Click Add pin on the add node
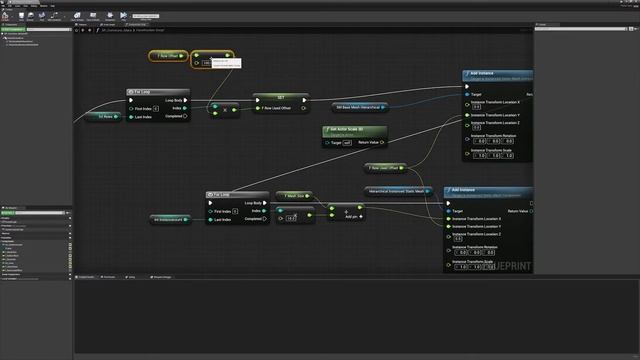640x360 pixels. pos(353,217)
